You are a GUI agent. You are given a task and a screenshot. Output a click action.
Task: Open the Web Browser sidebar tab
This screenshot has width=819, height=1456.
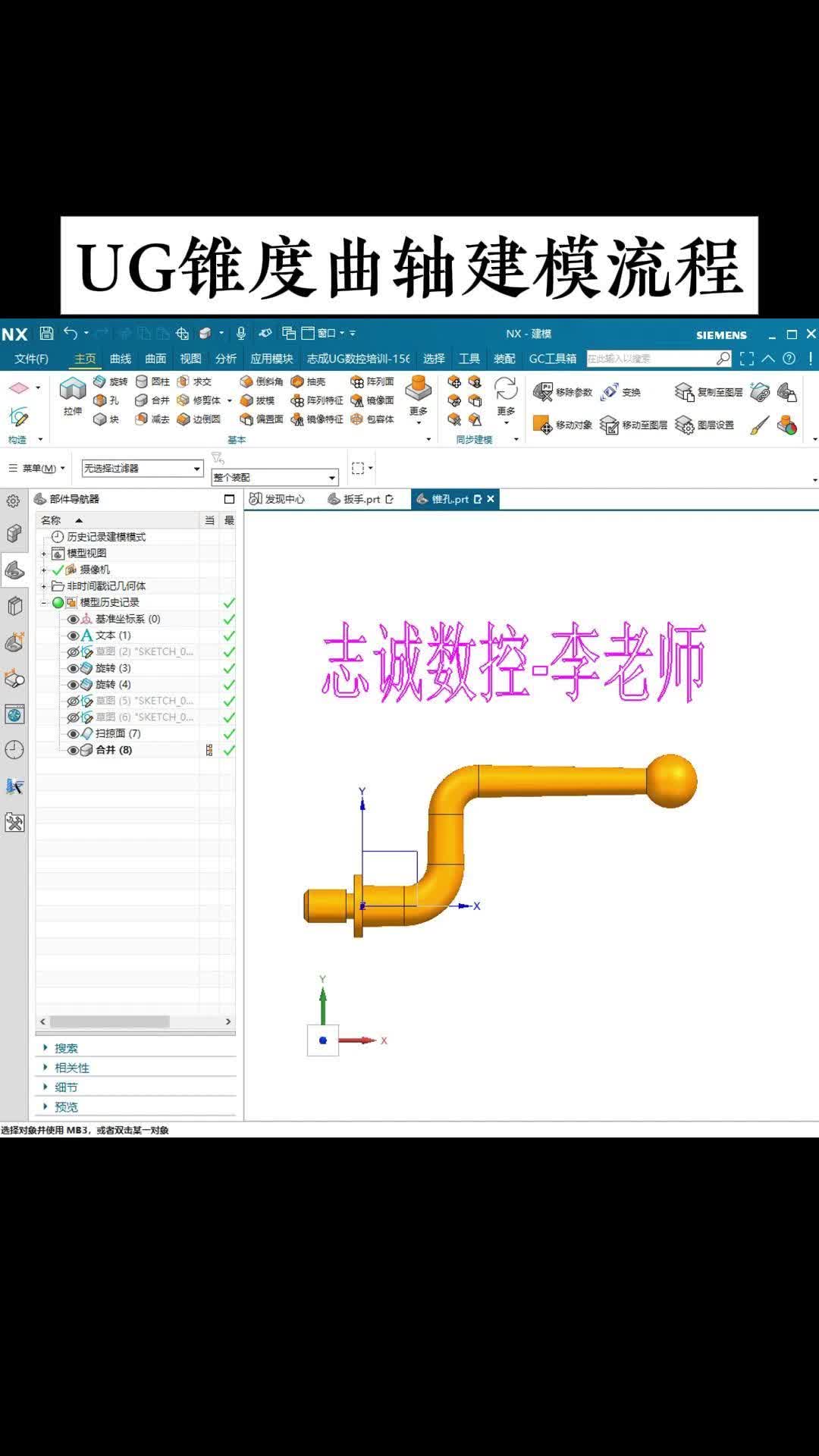(x=14, y=714)
